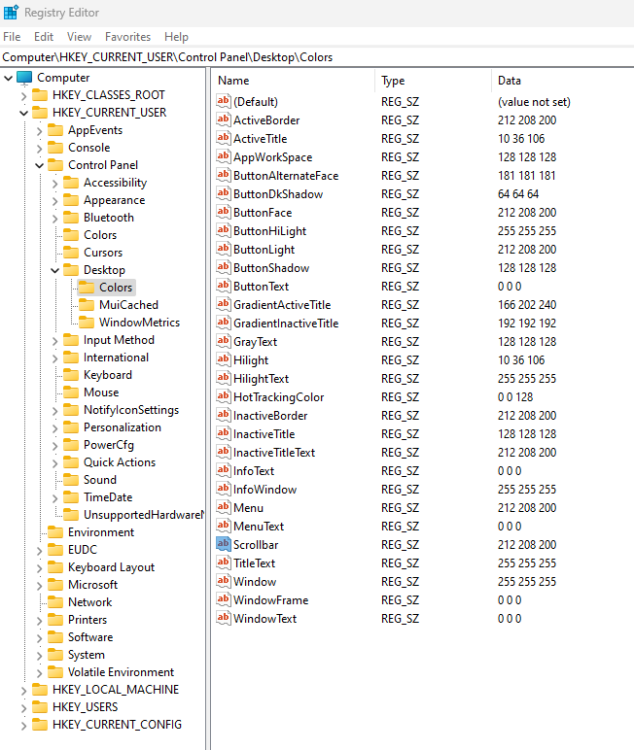
Task: Open the Favorites menu
Action: 128,37
